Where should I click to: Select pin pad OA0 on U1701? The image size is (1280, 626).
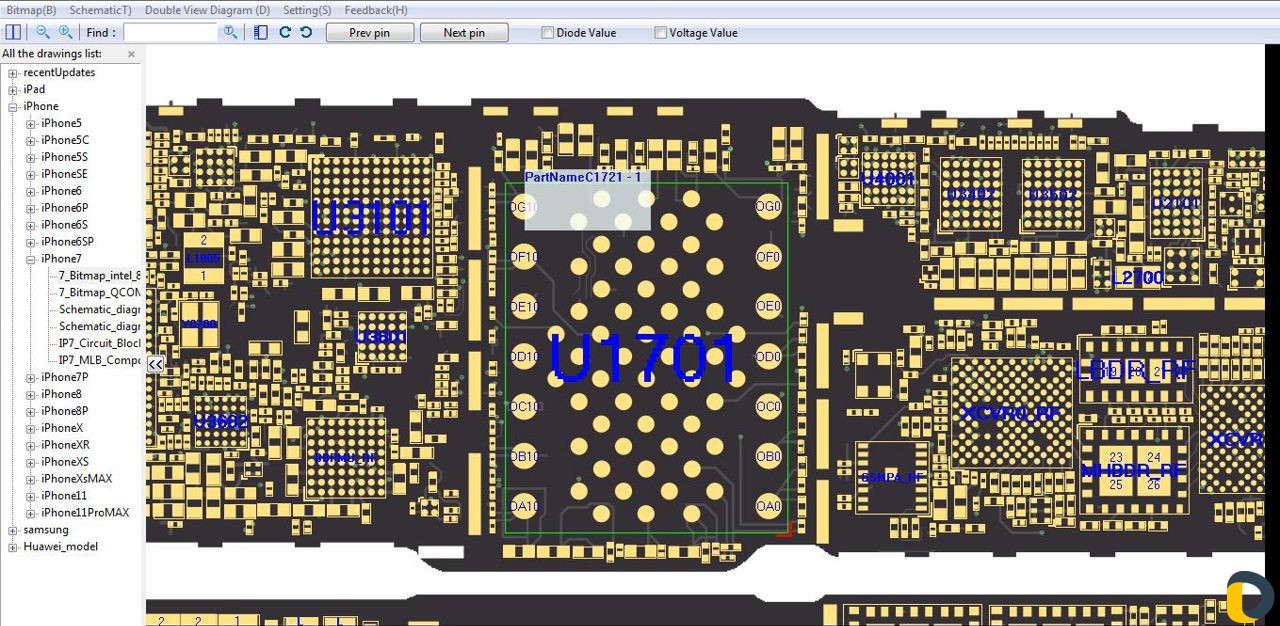[x=768, y=507]
